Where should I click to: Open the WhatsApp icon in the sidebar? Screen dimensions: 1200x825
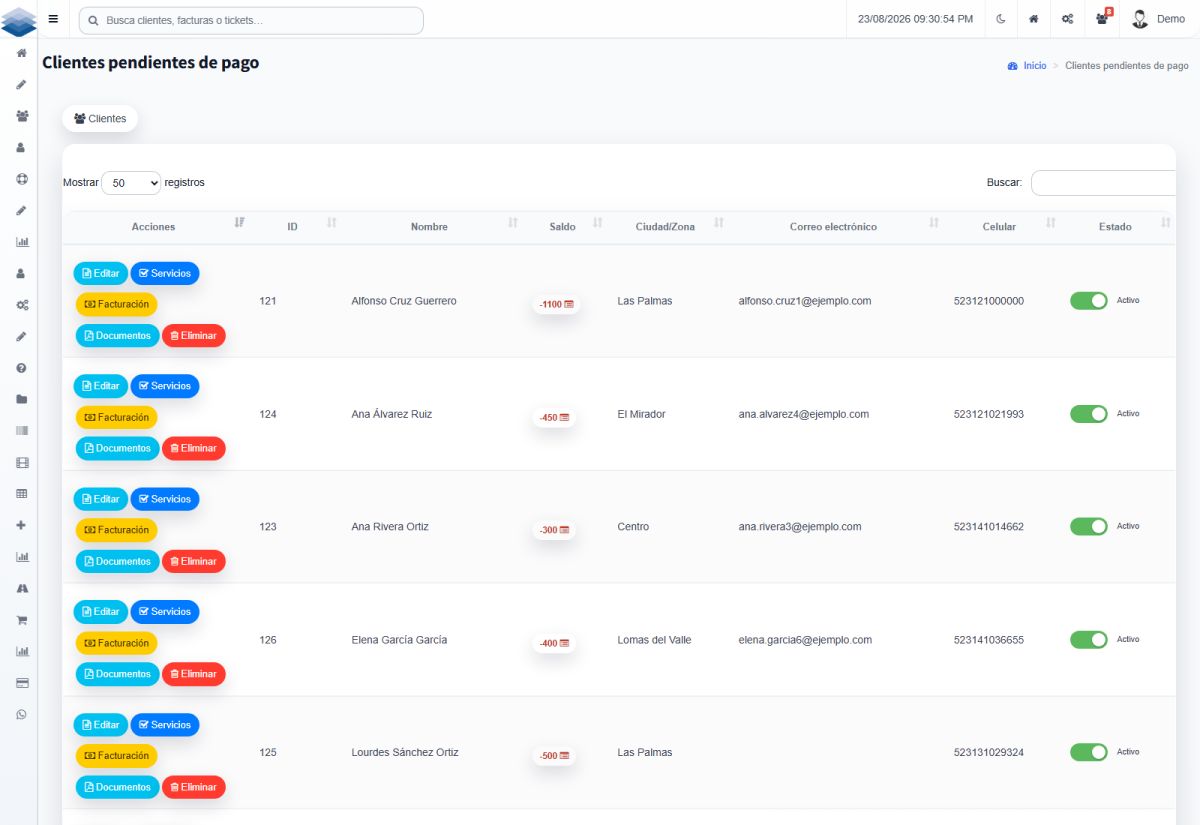coord(21,714)
